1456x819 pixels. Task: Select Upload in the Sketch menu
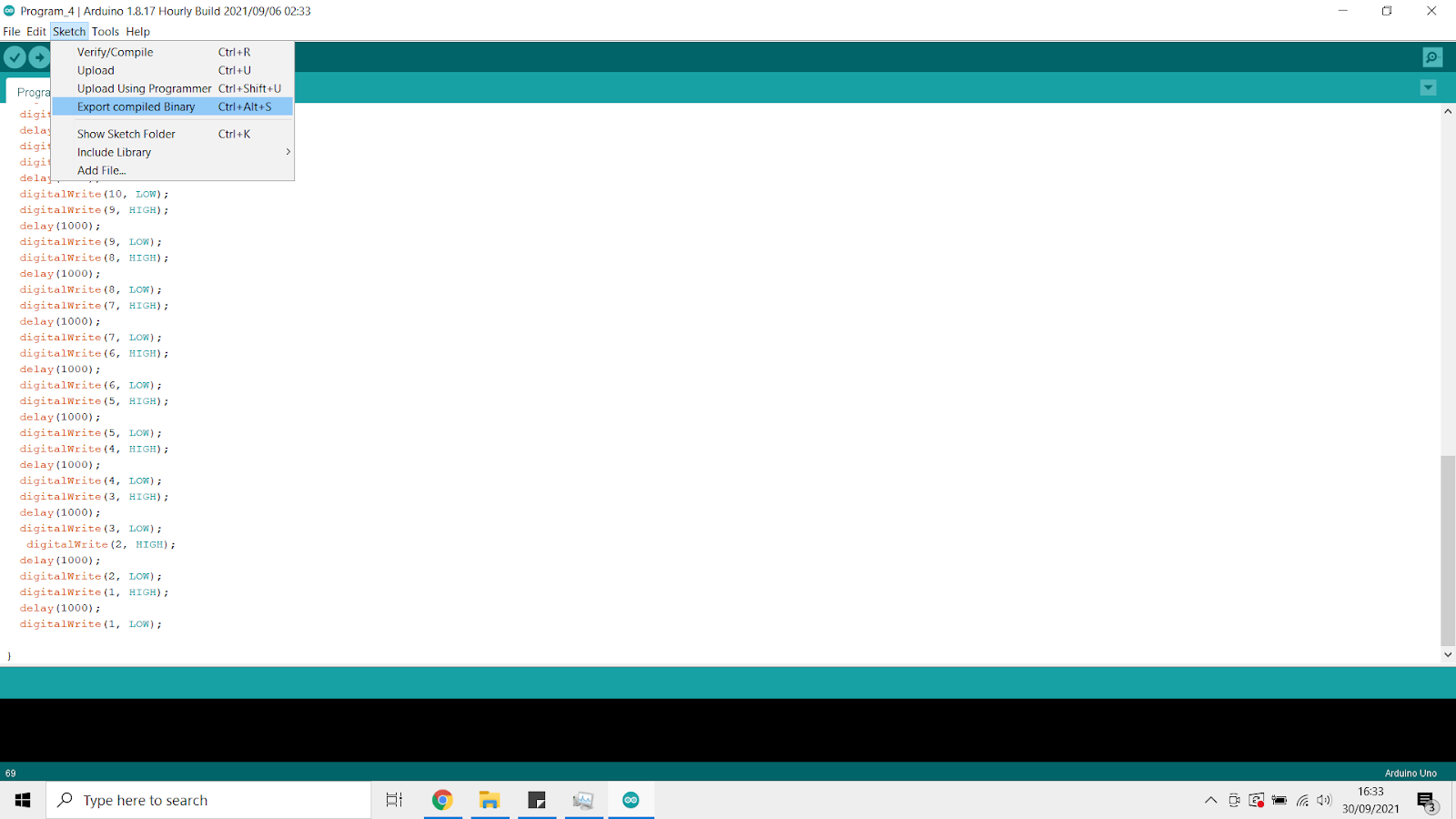[x=172, y=70]
